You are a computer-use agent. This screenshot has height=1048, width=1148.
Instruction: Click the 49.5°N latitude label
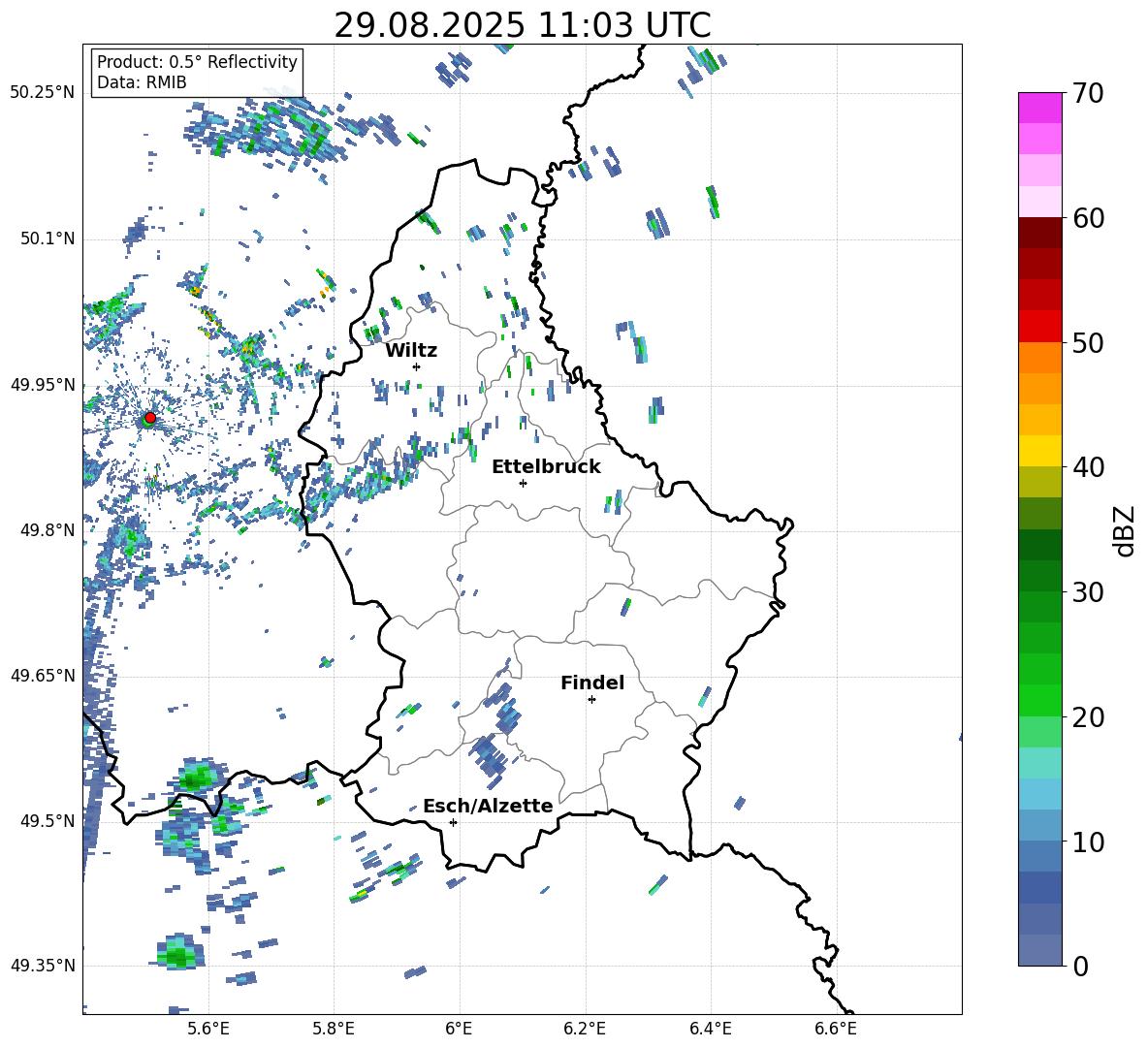48,821
